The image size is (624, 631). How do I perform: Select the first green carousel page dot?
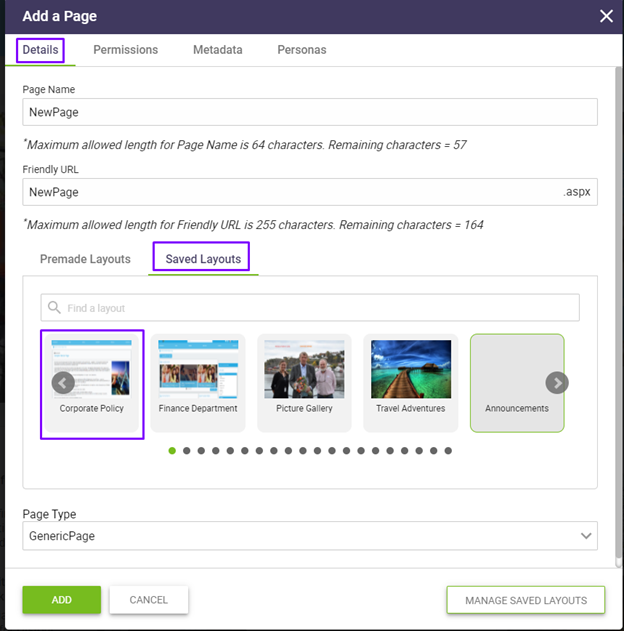click(172, 451)
